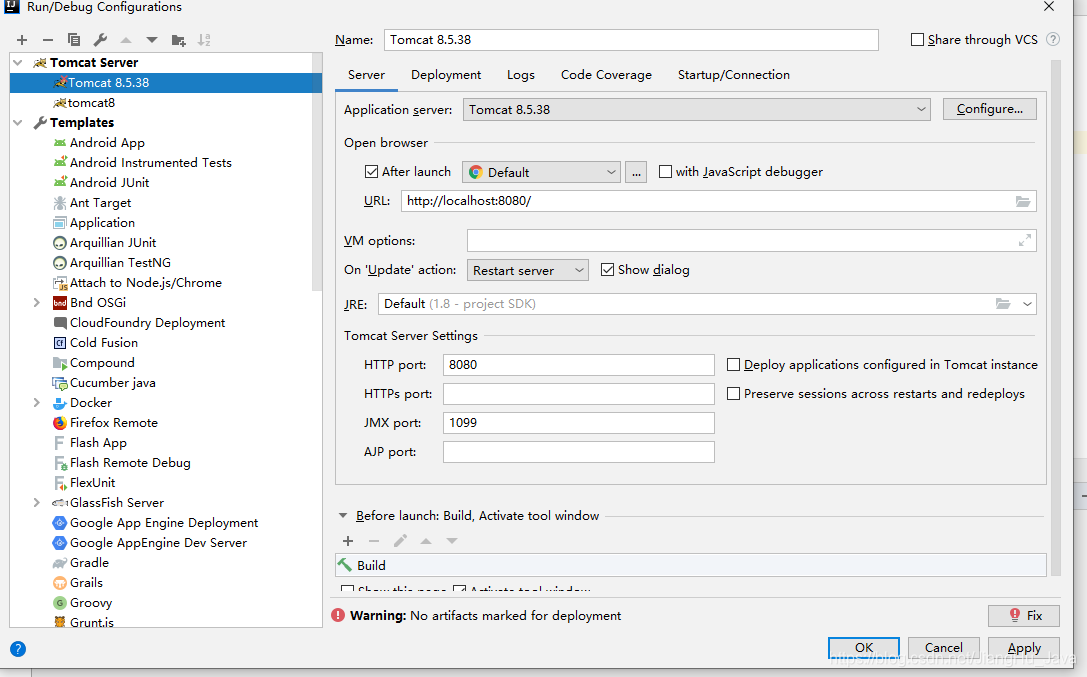Toggle Share through VCS checkbox
The width and height of the screenshot is (1087, 677).
tap(916, 39)
